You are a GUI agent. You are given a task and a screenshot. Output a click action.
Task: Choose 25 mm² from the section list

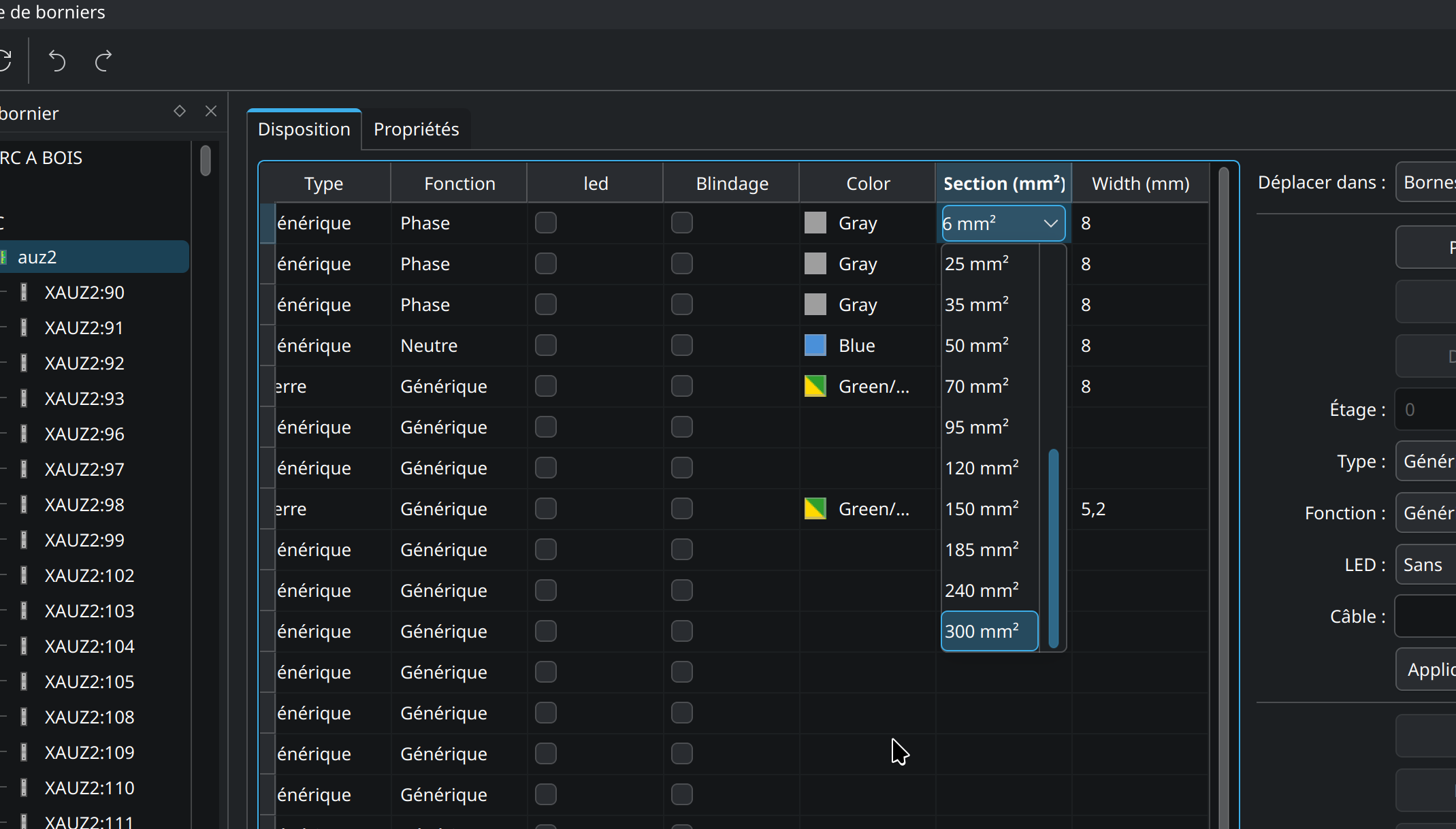pyautogui.click(x=990, y=263)
